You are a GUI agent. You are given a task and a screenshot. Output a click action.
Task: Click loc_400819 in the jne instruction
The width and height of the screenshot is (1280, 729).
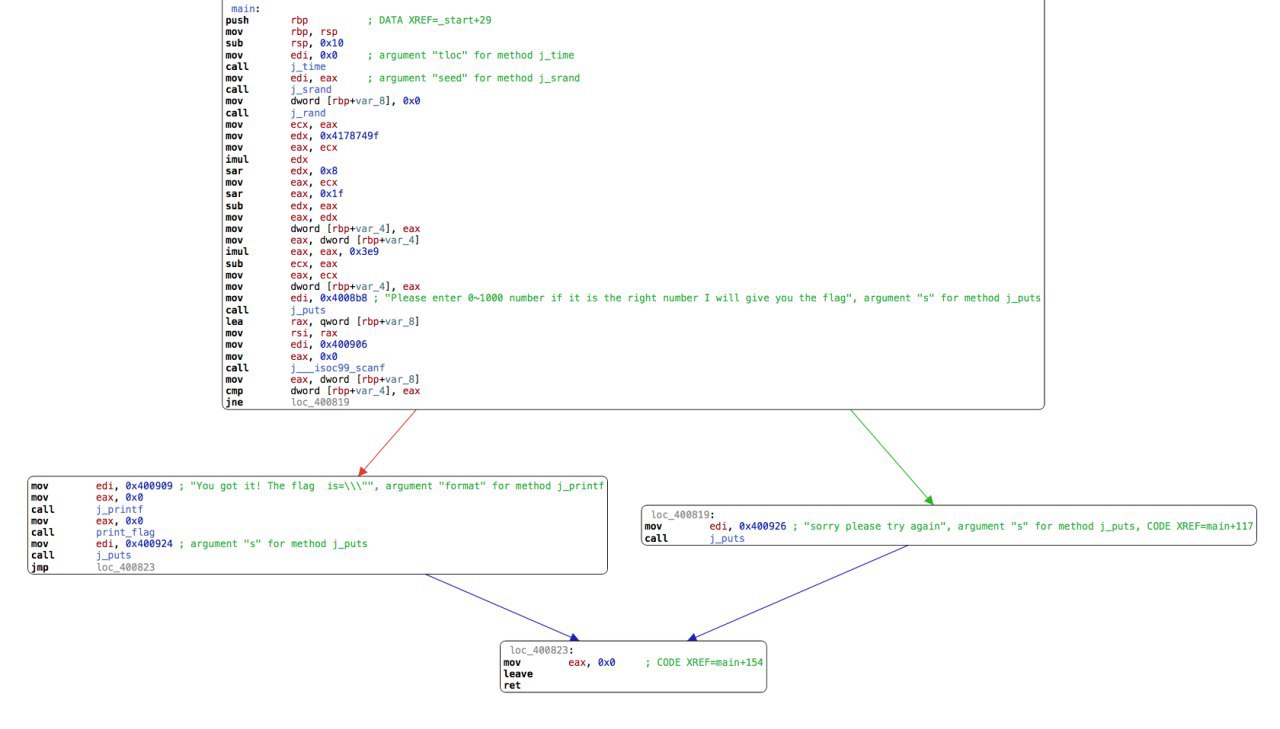click(320, 402)
